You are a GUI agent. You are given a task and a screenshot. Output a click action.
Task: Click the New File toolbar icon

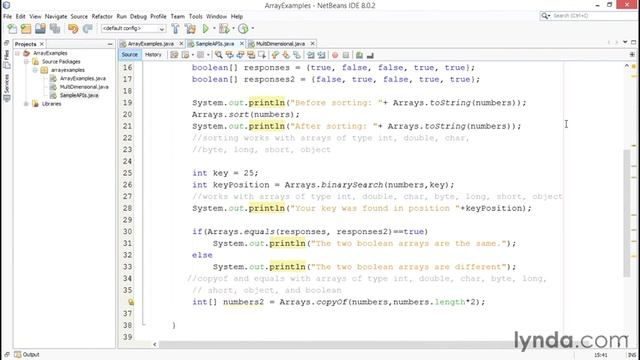coord(12,29)
